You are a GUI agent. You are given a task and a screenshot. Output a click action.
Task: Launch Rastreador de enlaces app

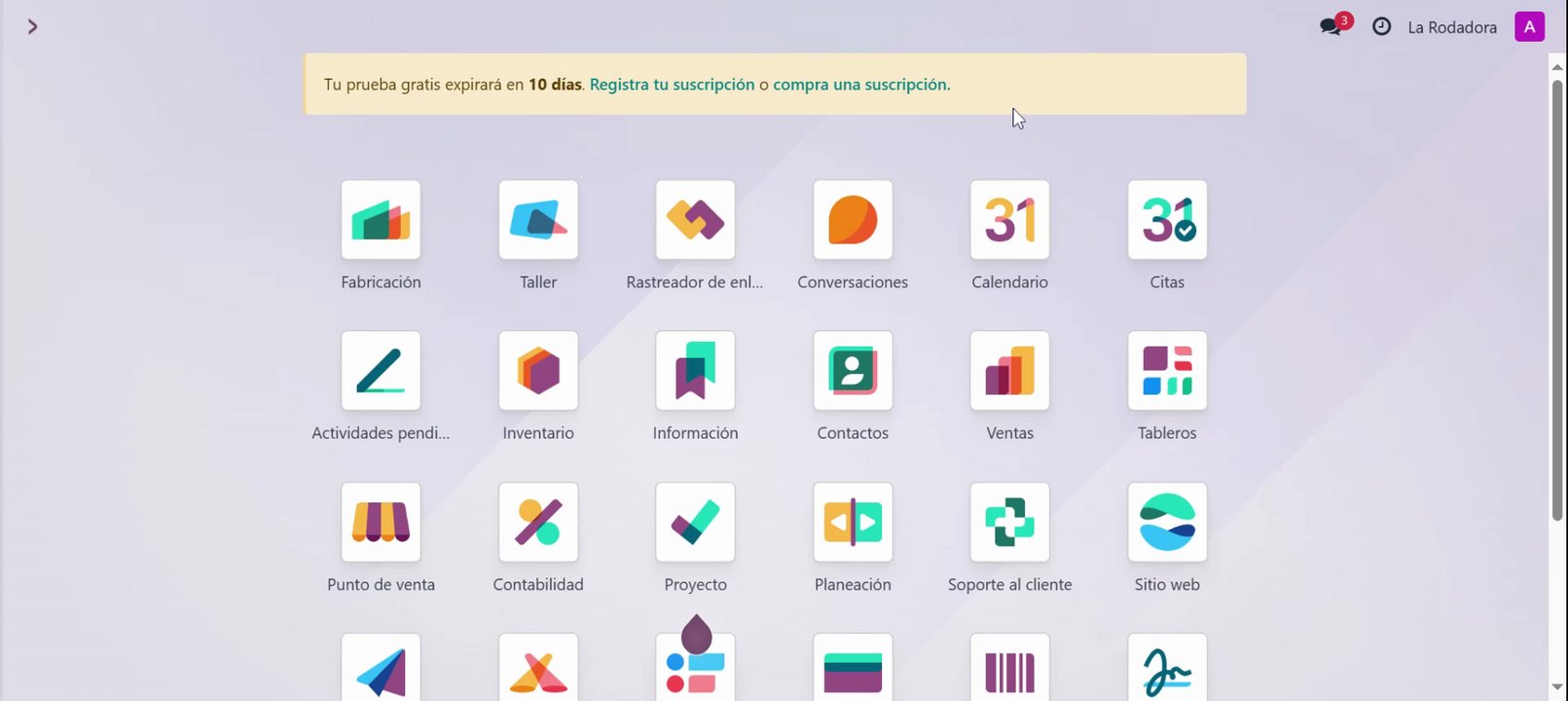[695, 220]
